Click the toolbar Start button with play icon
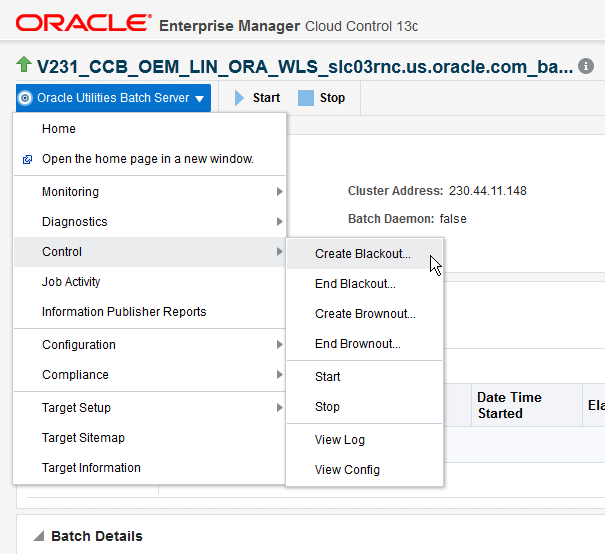This screenshot has height=554, width=605. [257, 98]
